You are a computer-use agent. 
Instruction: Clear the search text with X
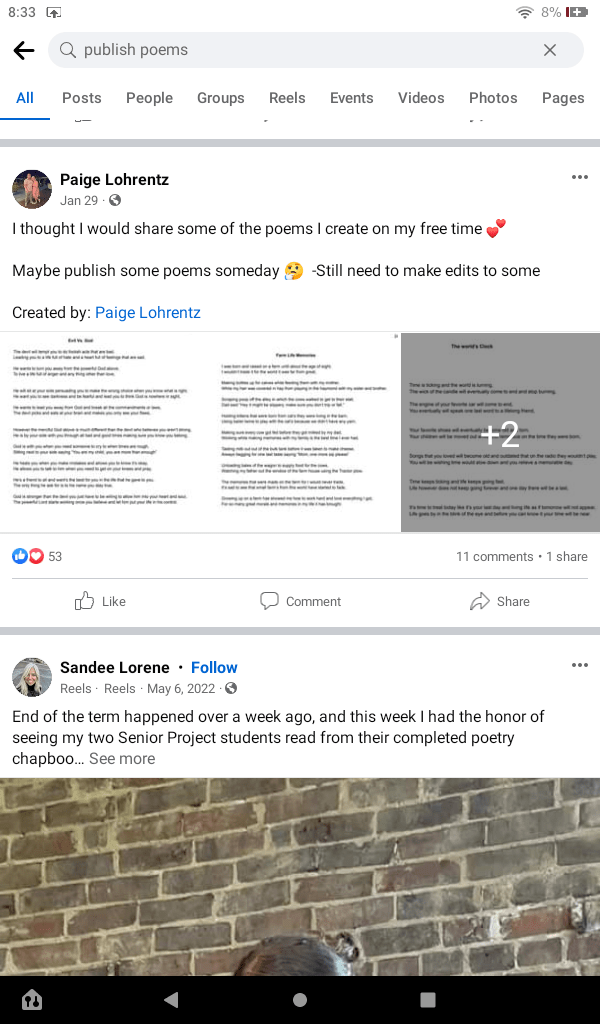click(550, 50)
